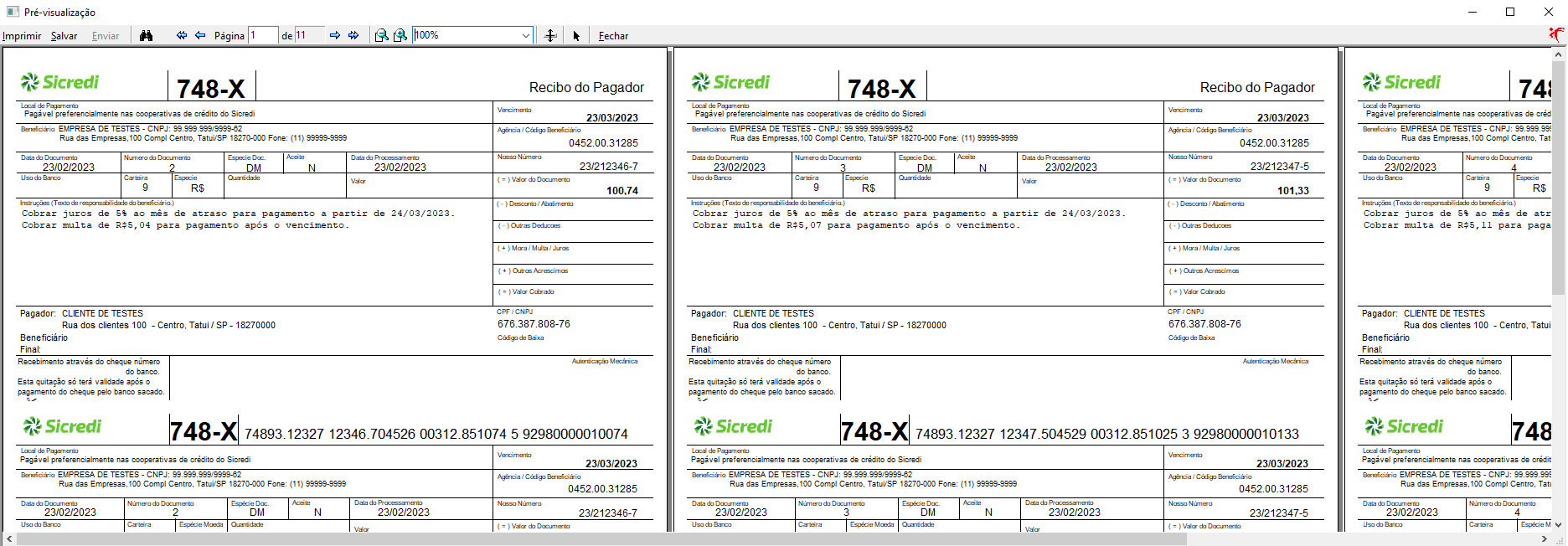Minimize the Pré-visualização window
This screenshot has height=546, width=1568.
point(1472,12)
